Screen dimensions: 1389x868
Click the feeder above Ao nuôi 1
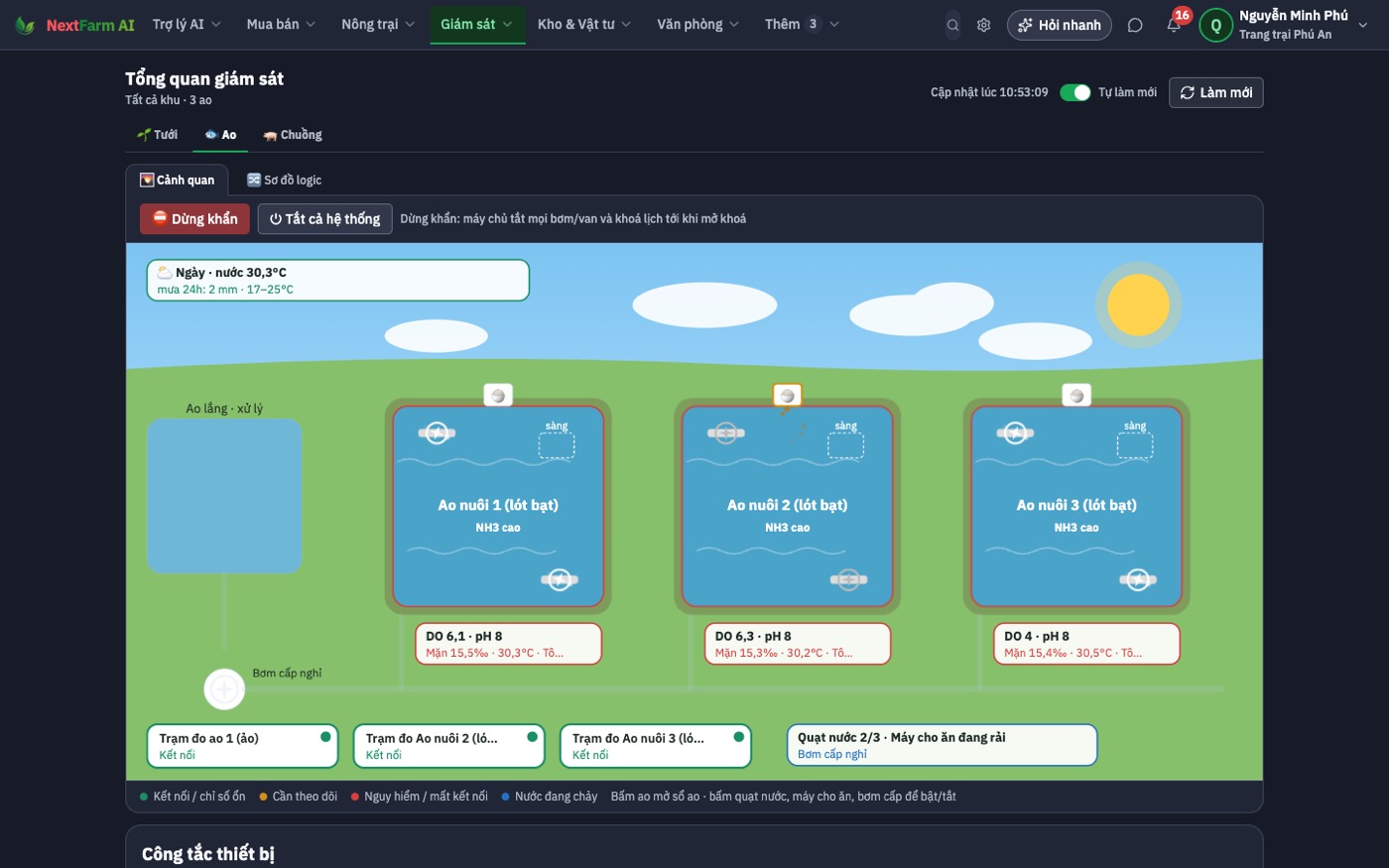coord(498,395)
